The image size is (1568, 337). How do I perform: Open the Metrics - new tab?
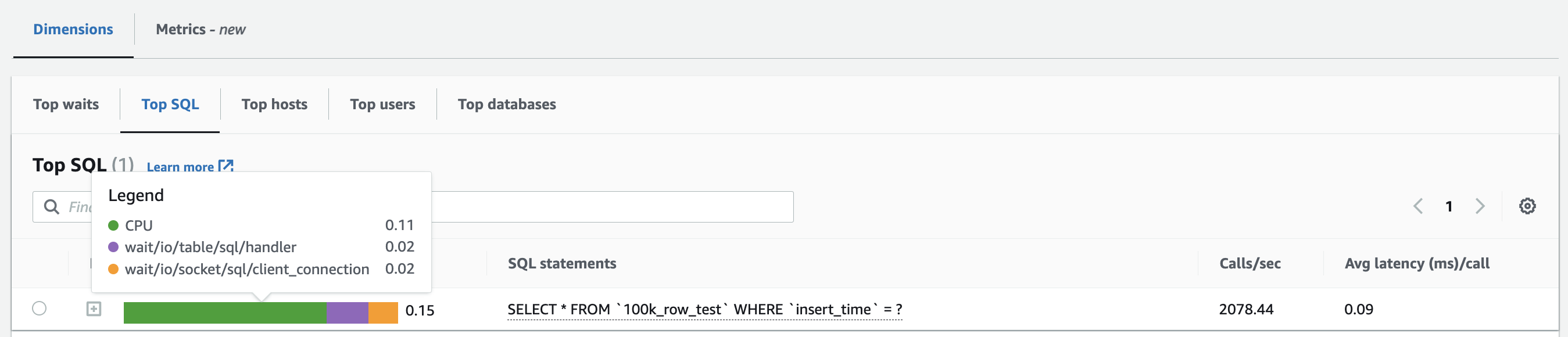click(201, 29)
